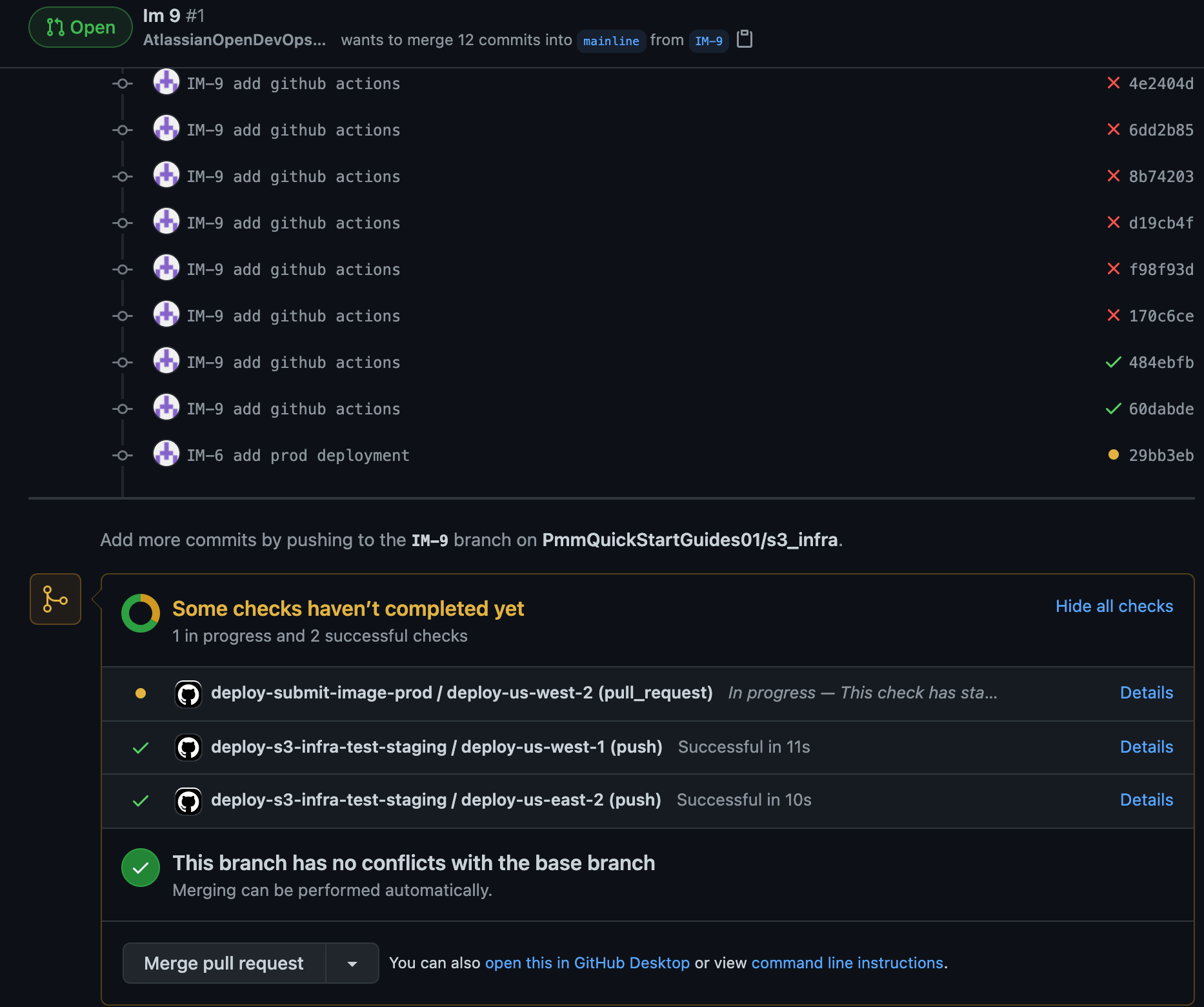Open merge method dropdown arrow

(x=352, y=964)
